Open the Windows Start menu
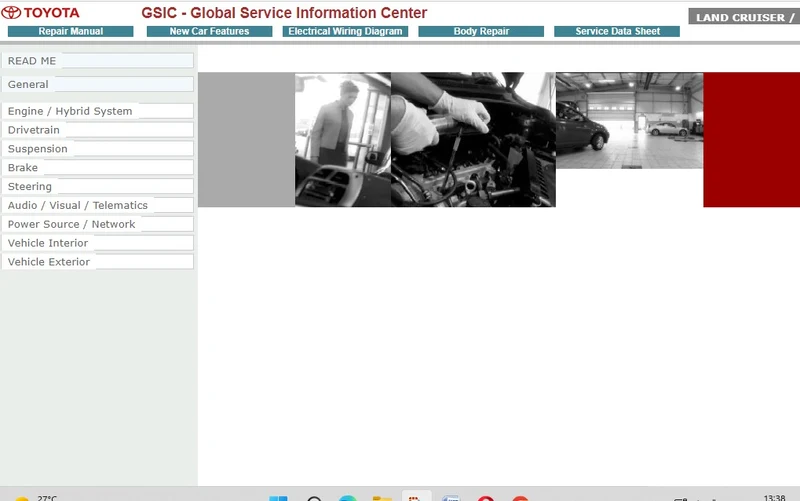Screen dimensions: 800x501 279,498
